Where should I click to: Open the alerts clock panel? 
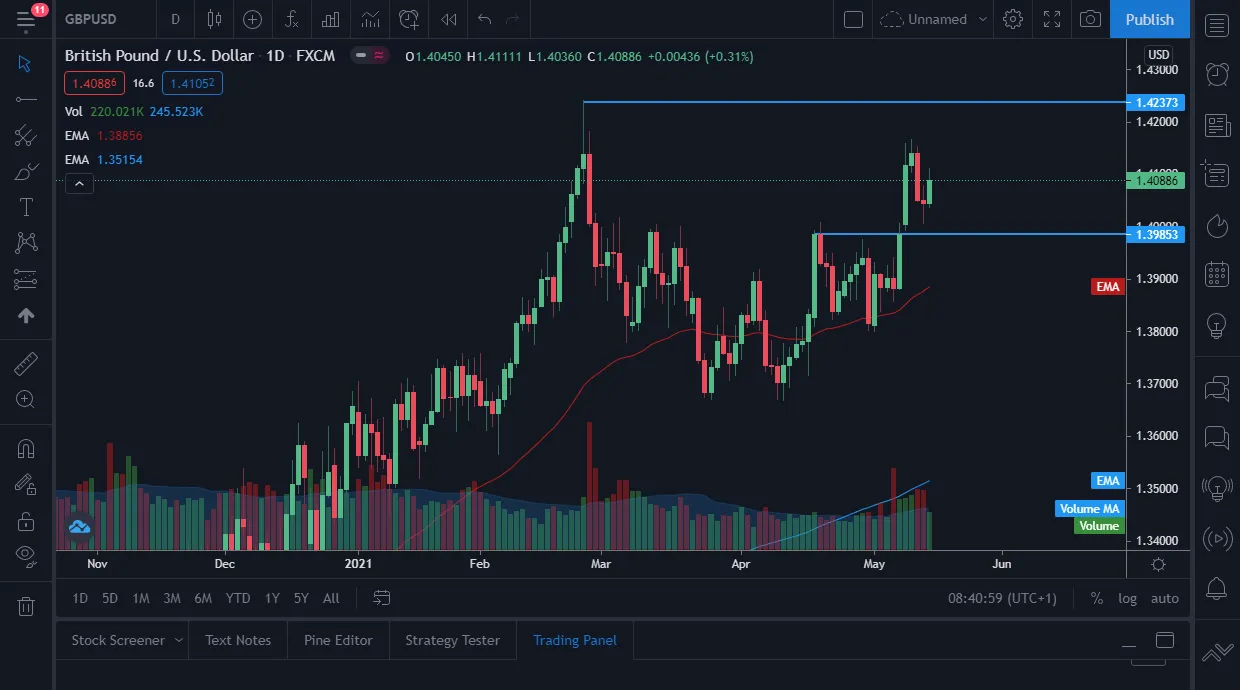coord(1217,74)
